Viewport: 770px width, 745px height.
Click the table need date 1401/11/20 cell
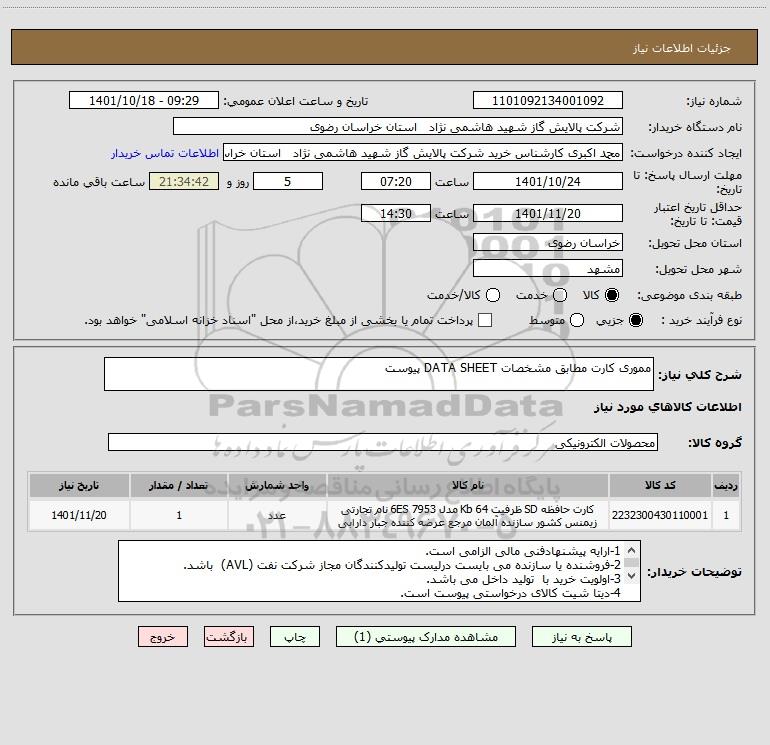tap(79, 515)
